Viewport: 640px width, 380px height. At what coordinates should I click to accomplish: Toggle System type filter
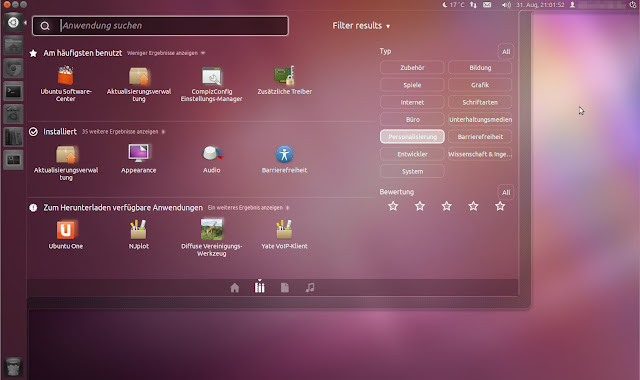pos(412,171)
